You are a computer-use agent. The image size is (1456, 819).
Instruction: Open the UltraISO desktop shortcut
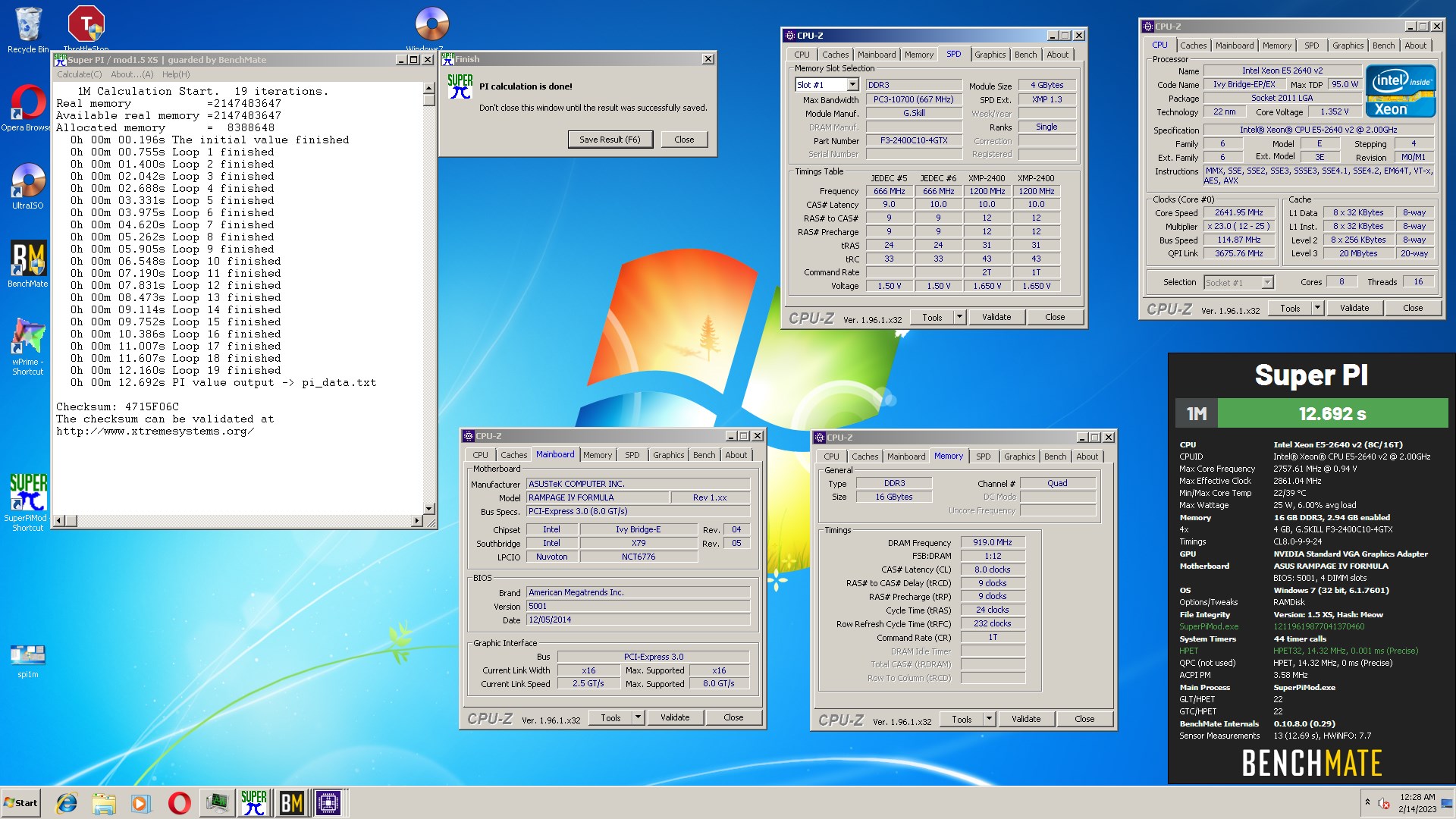(x=28, y=186)
